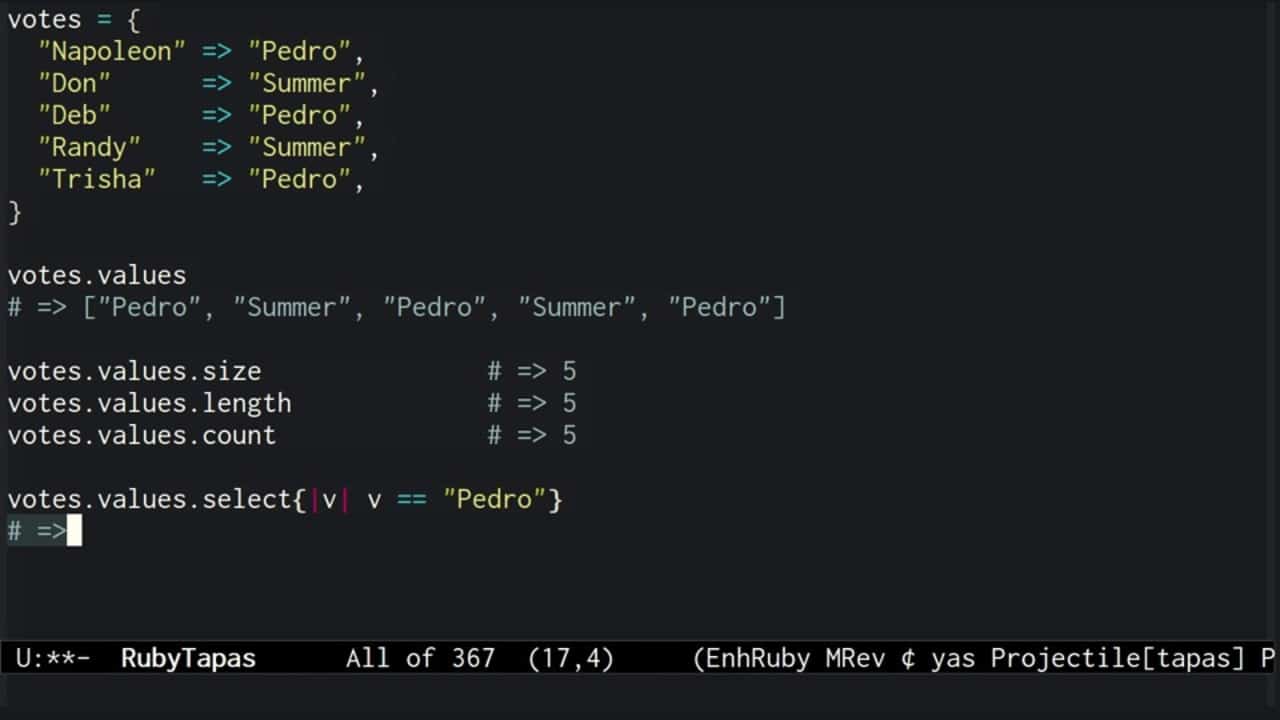Place cursor at block cursor after # =>
This screenshot has width=1280, height=720.
point(74,531)
